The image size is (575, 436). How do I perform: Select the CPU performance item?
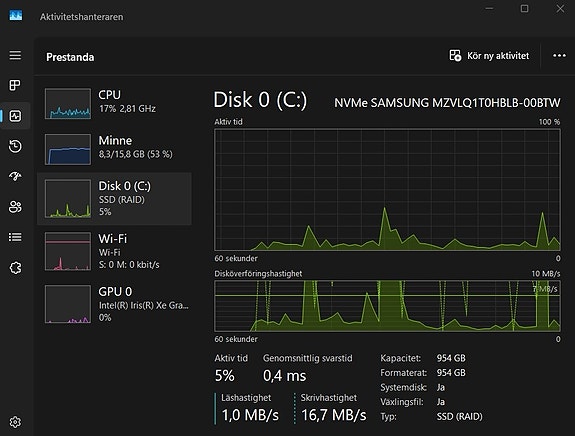(114, 103)
